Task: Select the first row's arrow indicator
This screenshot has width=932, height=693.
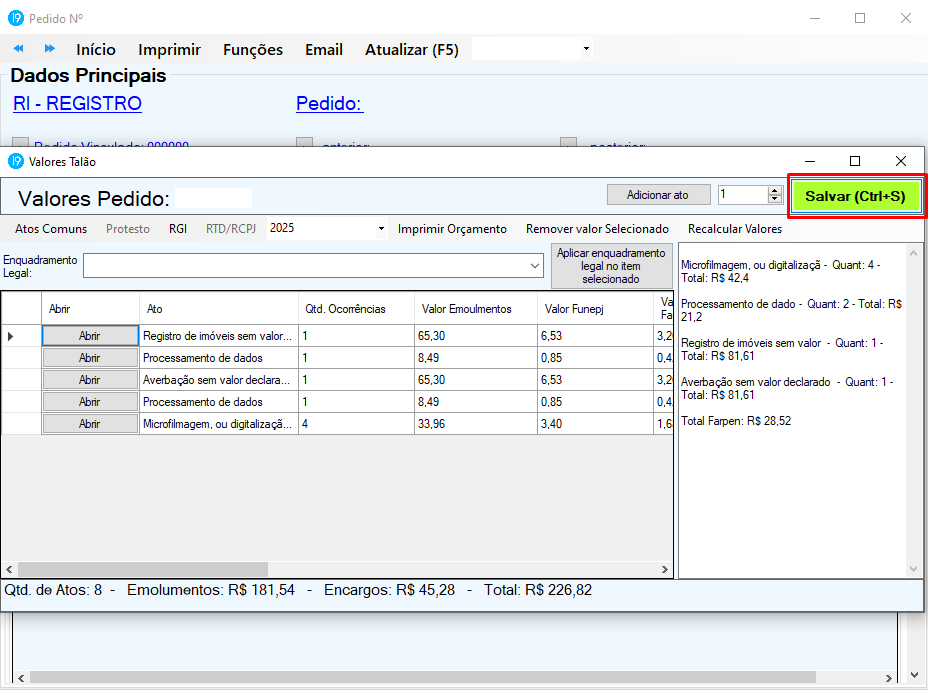Action: point(11,336)
